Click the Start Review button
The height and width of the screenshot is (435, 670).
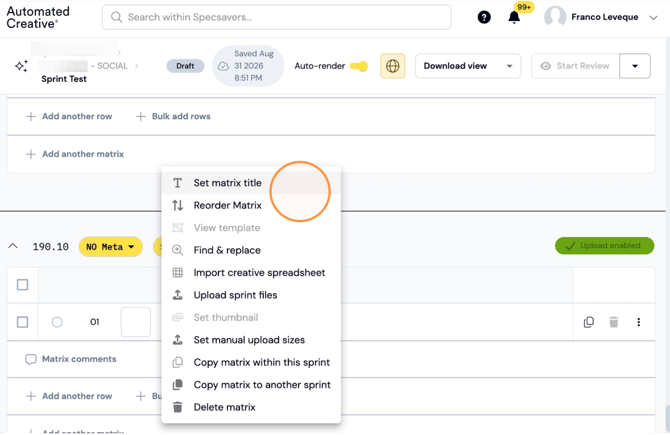pos(575,66)
